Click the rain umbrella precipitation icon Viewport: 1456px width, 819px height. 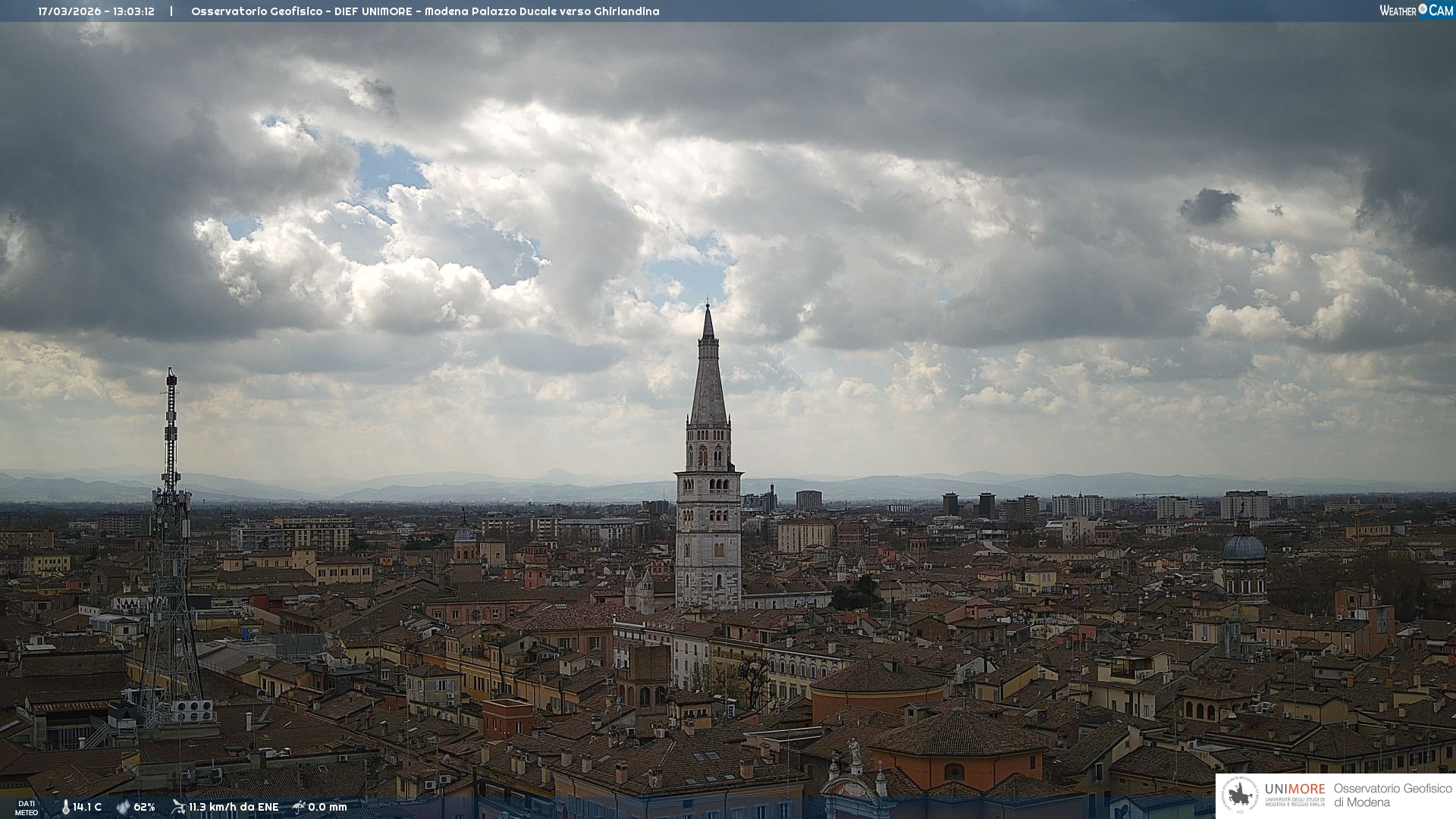point(299,807)
